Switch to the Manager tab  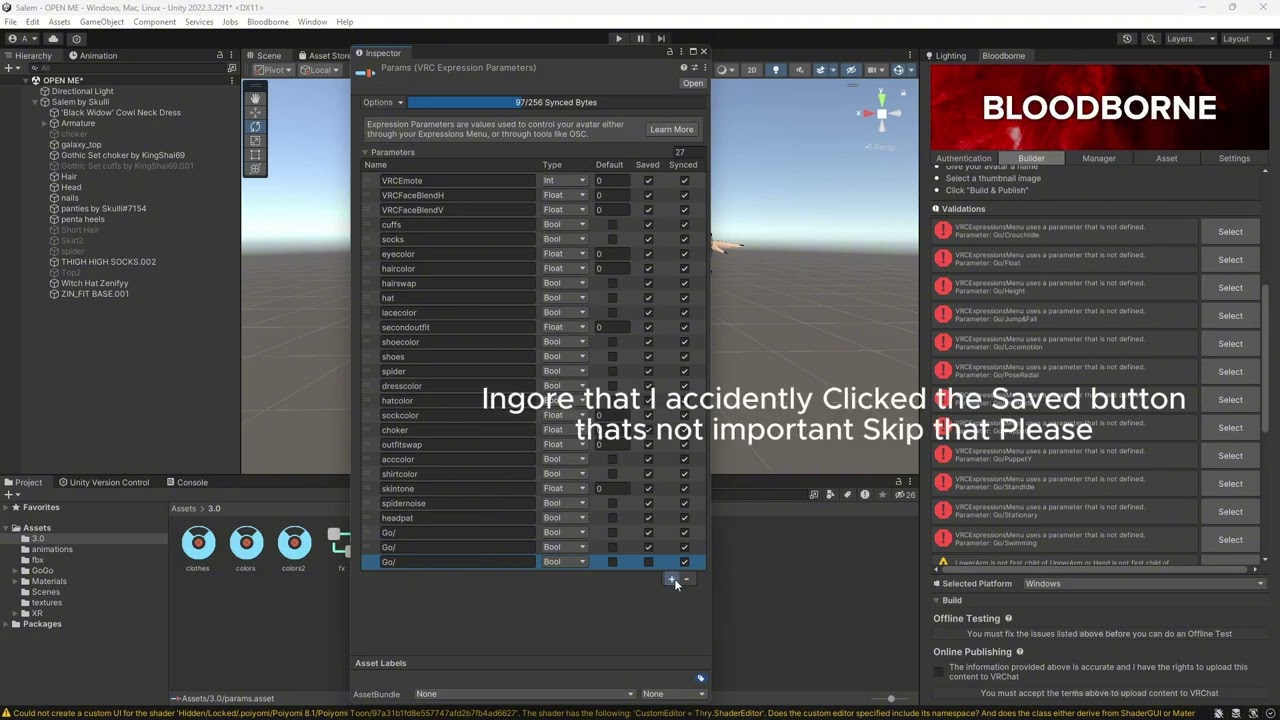(1099, 158)
